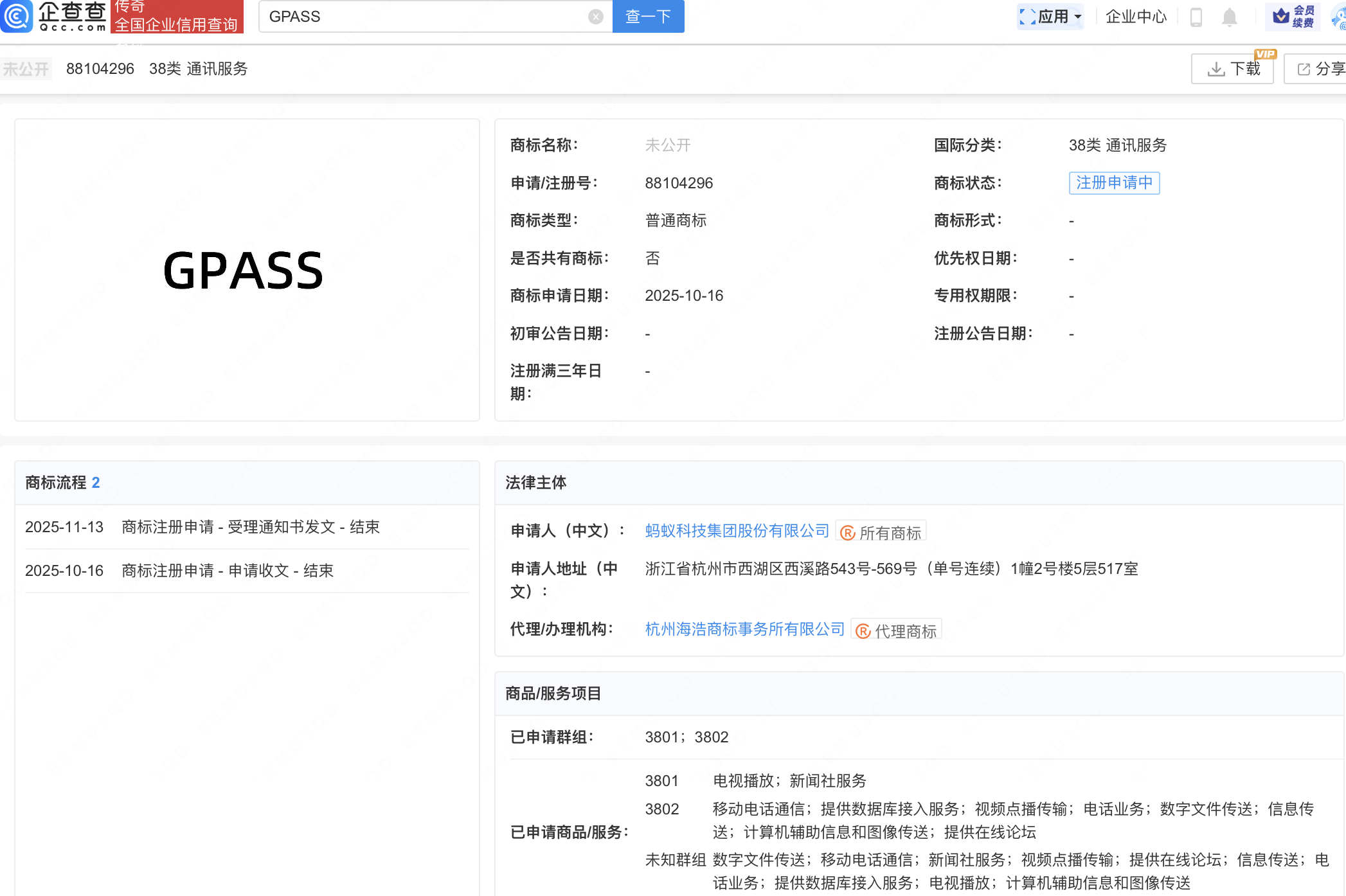1346x896 pixels.
Task: Click the mobile phone app icon
Action: pos(1196,17)
